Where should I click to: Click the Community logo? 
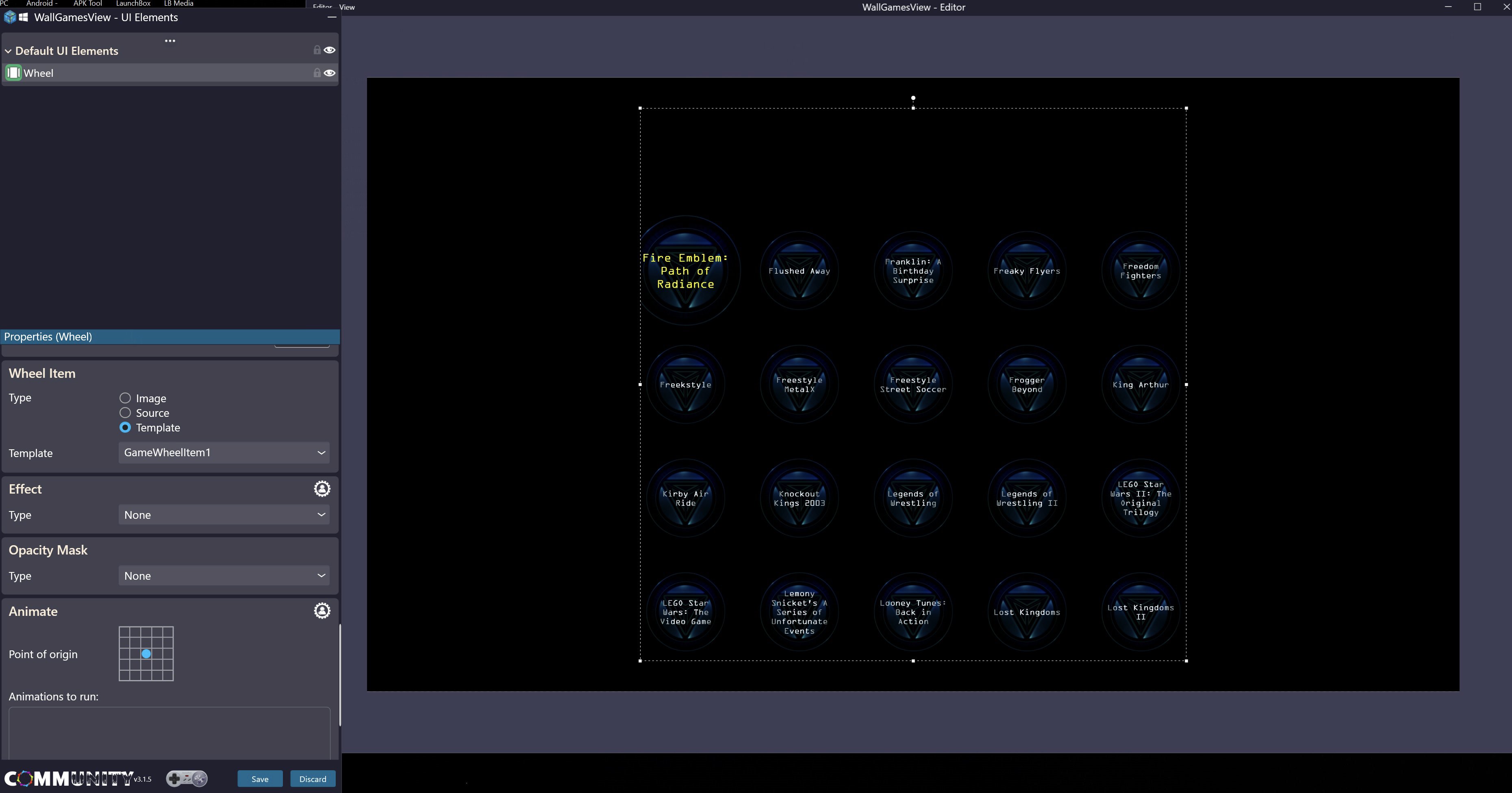point(69,778)
